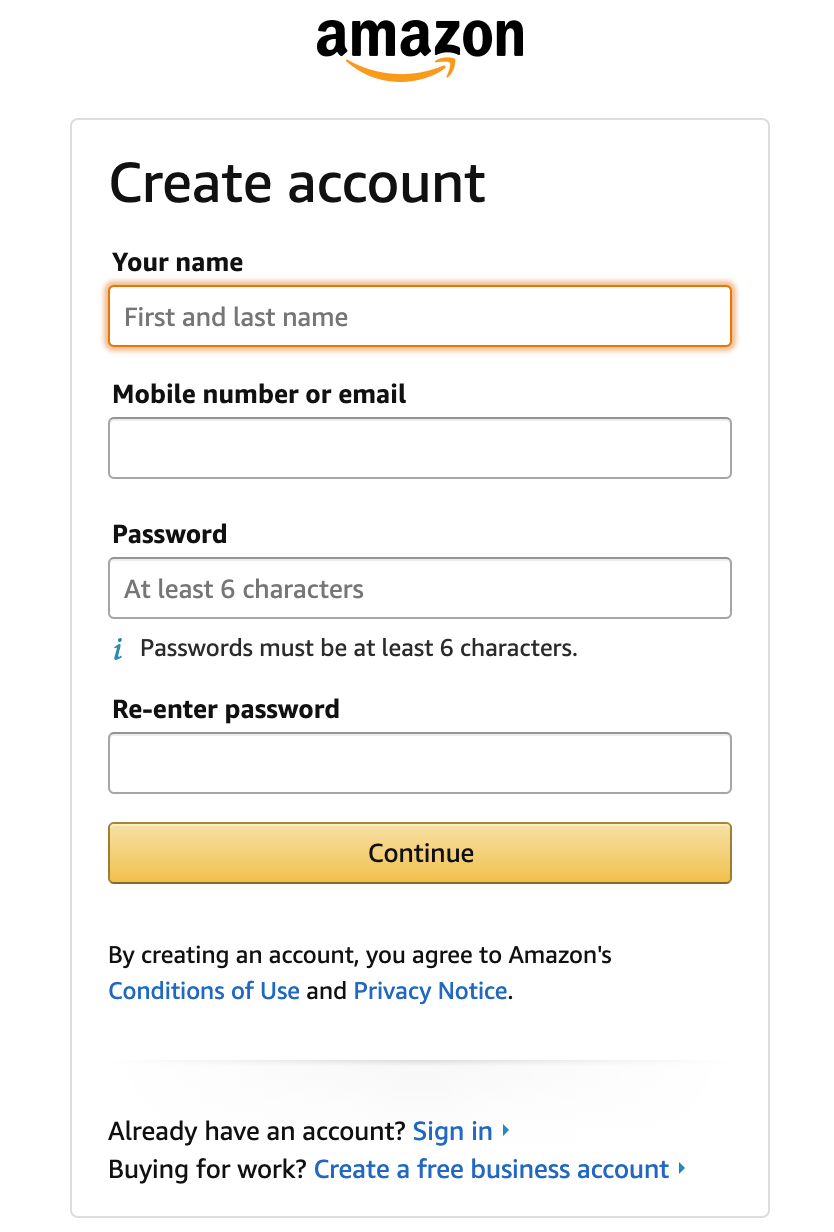This screenshot has height=1232, width=834.
Task: Click the blue info icon beside password hint
Action: (118, 649)
